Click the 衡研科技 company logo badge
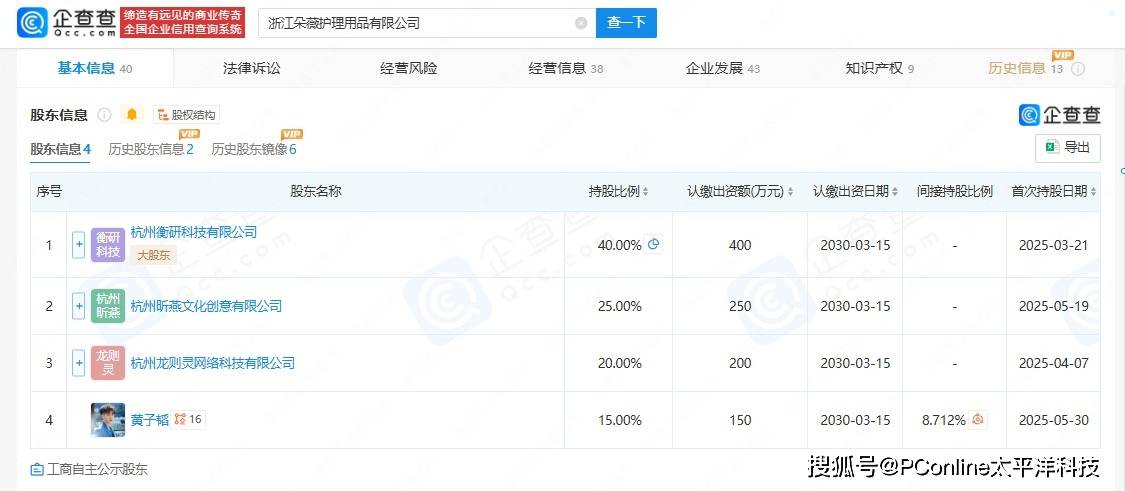This screenshot has width=1125, height=491. click(x=108, y=244)
